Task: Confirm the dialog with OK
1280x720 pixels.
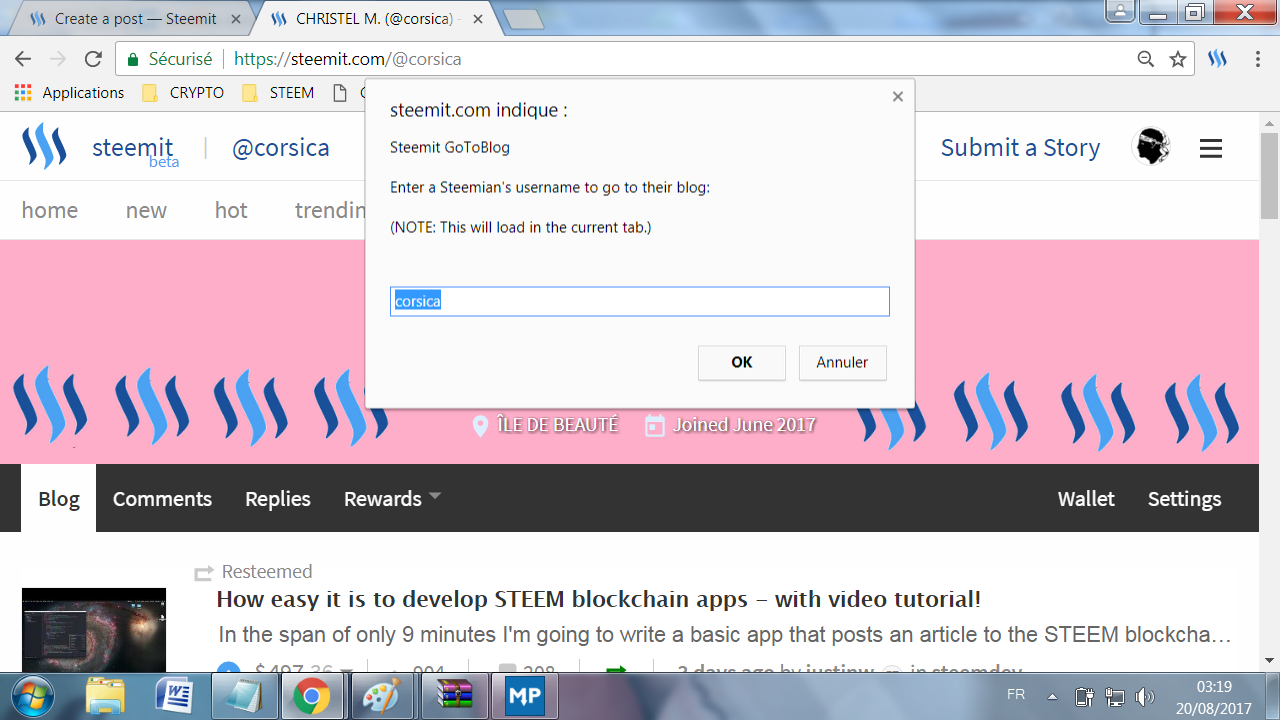Action: tap(742, 362)
